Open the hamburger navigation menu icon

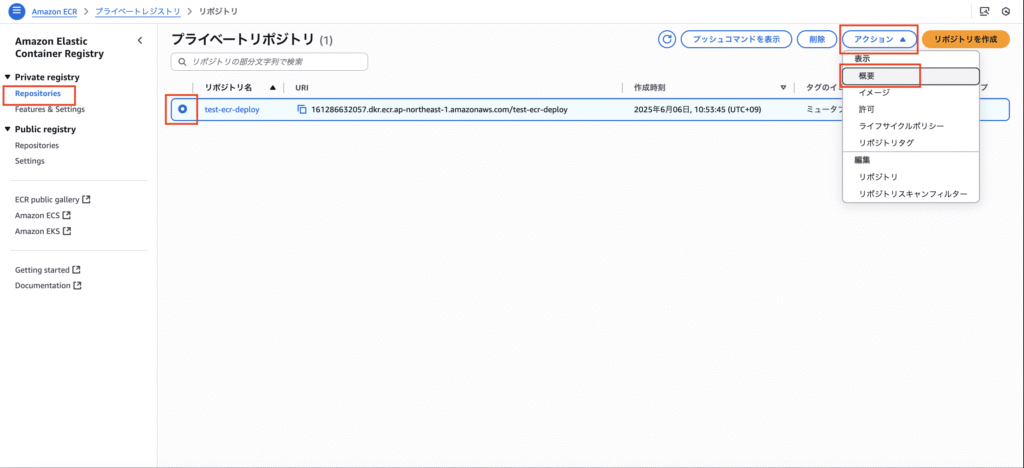click(16, 12)
